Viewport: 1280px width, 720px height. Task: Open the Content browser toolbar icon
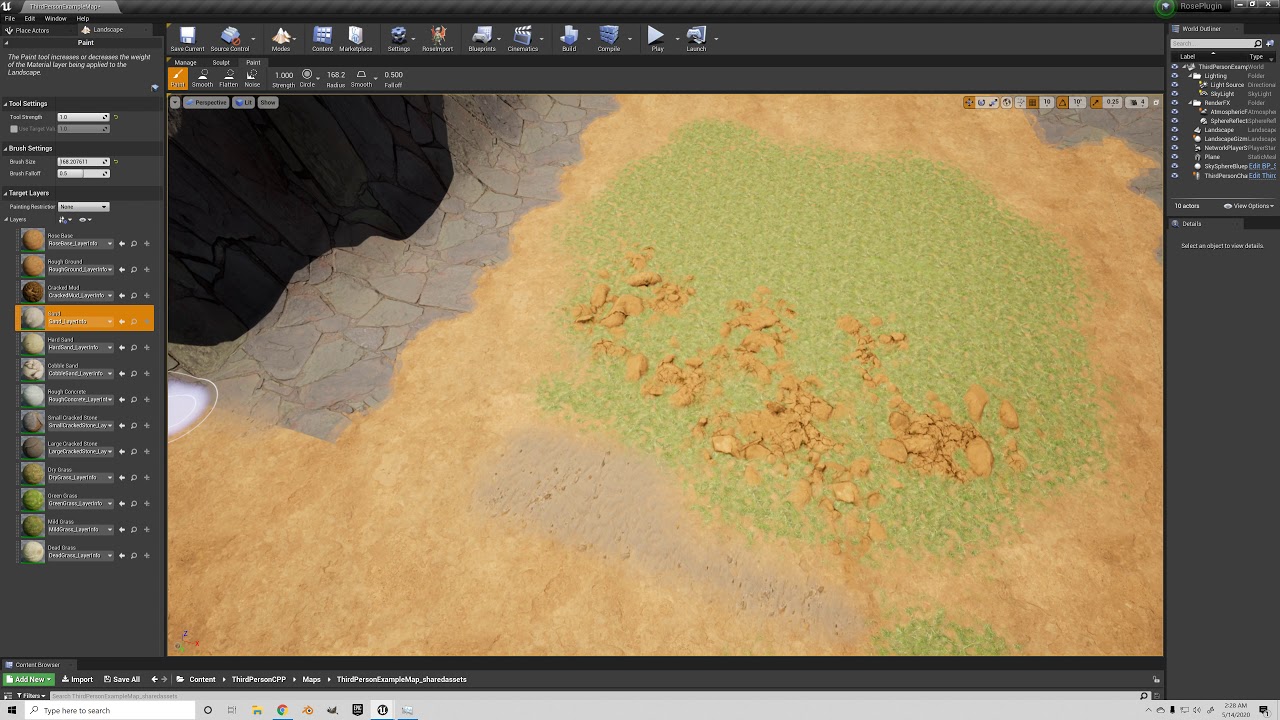[x=322, y=39]
